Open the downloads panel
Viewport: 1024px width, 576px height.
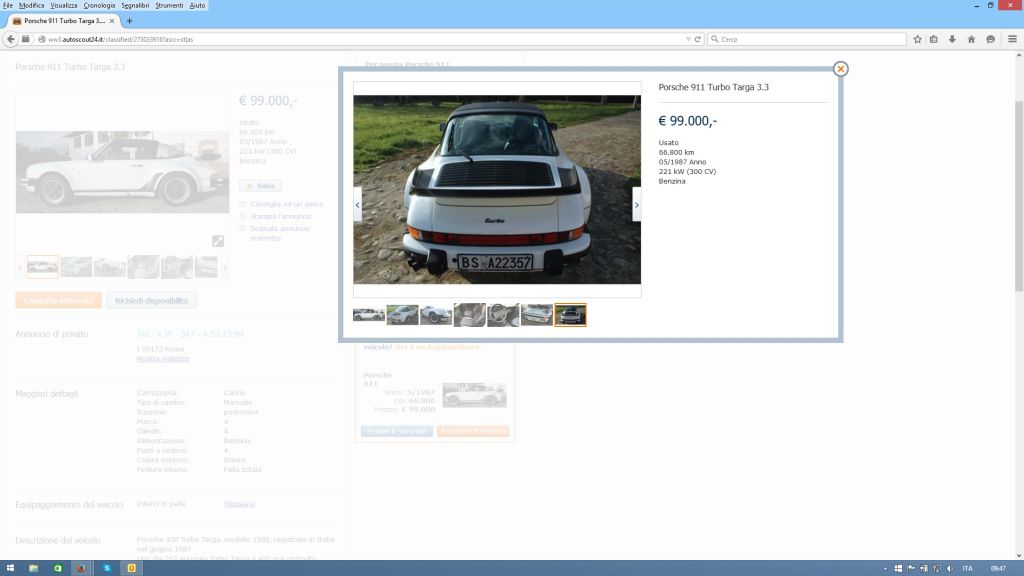point(952,39)
